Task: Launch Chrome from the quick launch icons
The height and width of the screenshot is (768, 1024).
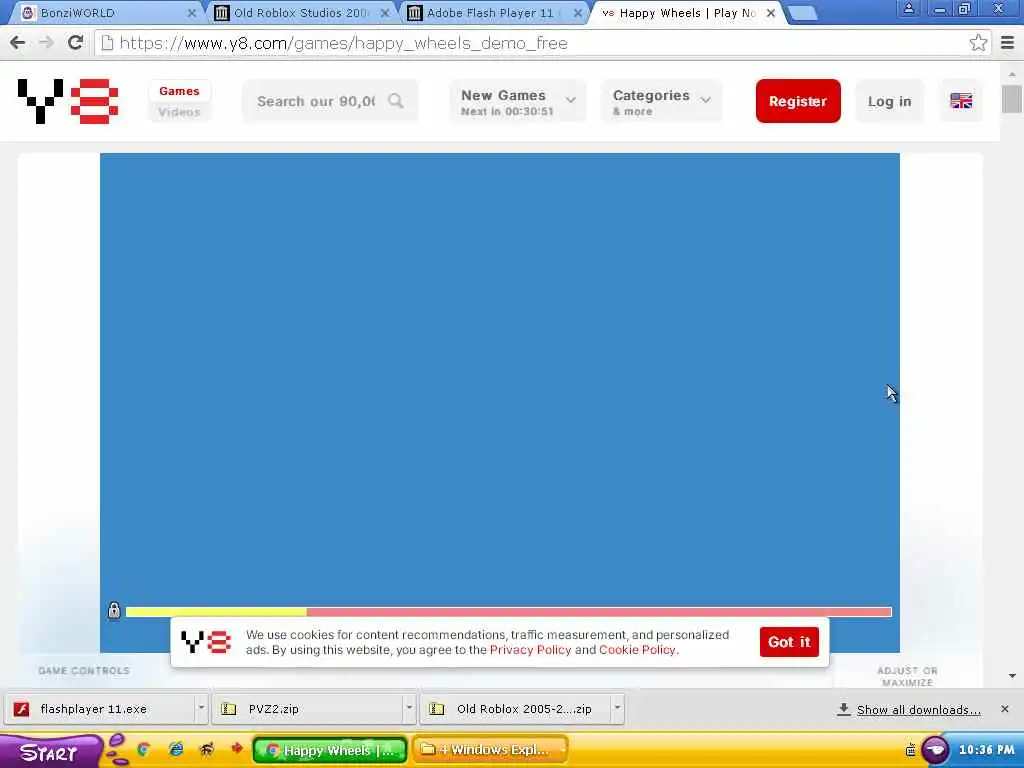Action: [x=143, y=749]
